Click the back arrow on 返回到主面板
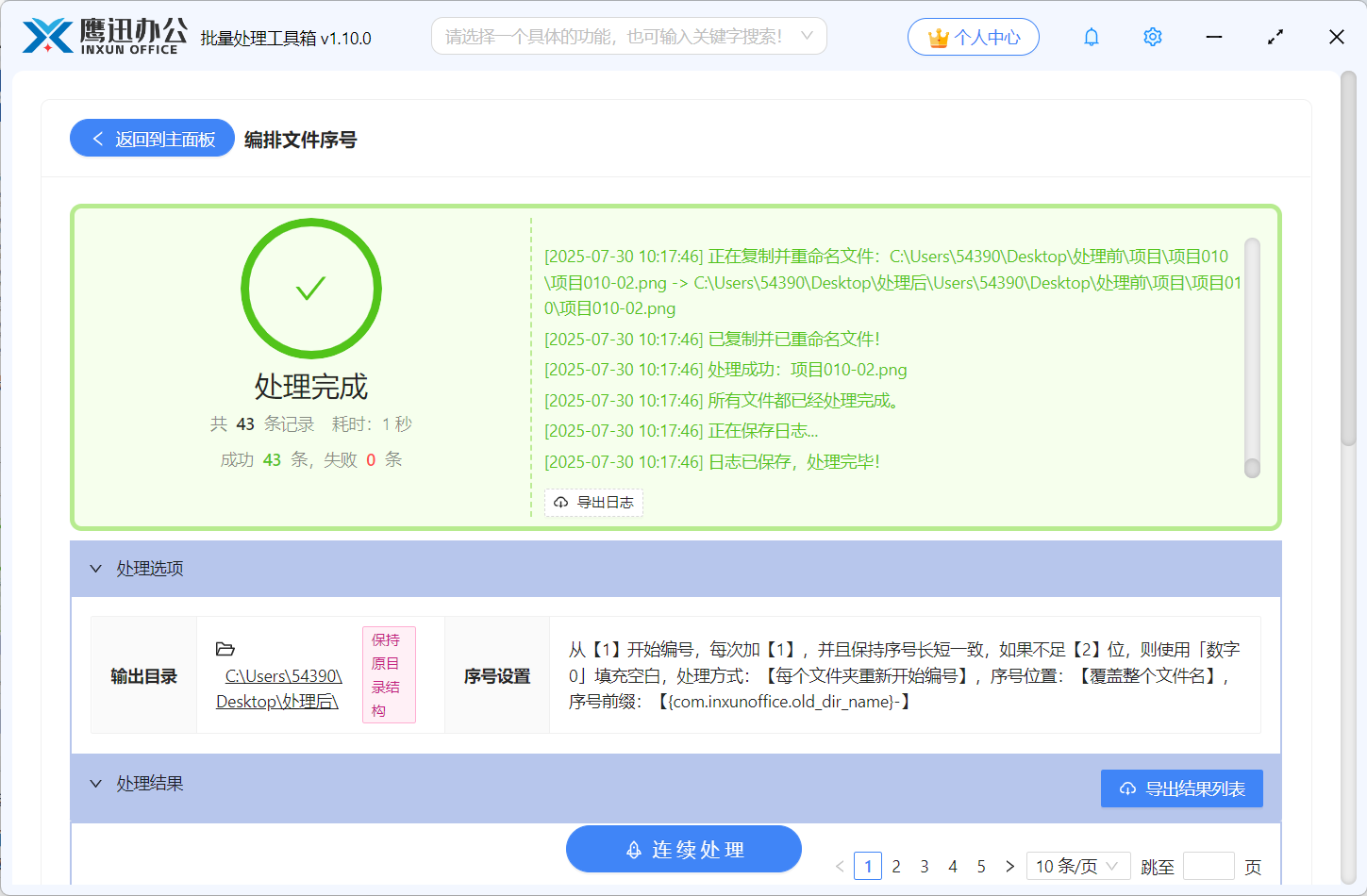The width and height of the screenshot is (1367, 896). coord(96,139)
